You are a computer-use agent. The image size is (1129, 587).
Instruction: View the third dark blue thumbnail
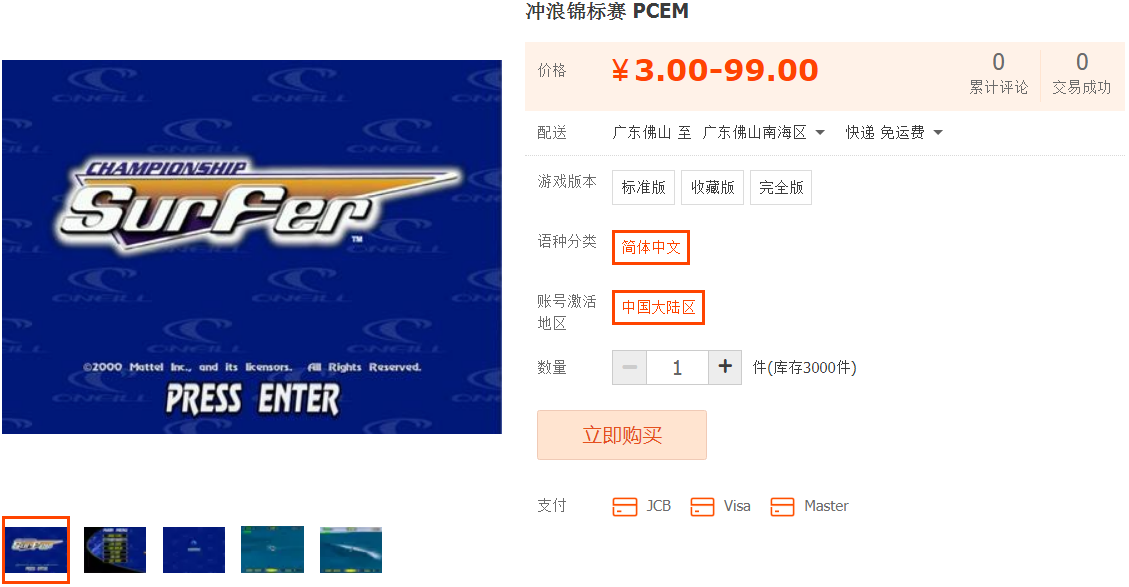coord(194,550)
